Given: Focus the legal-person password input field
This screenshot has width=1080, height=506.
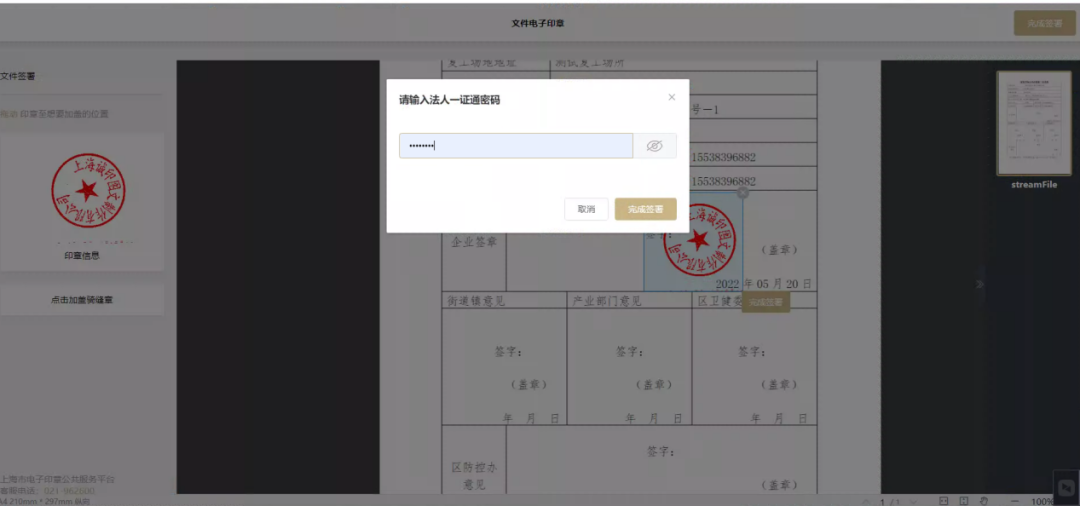Looking at the screenshot, I should point(515,146).
